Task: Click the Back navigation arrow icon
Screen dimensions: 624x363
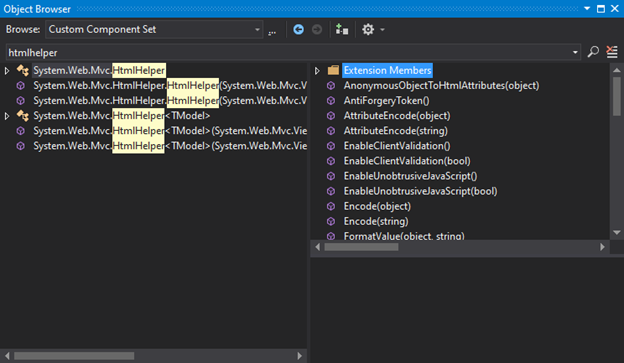Action: point(298,29)
